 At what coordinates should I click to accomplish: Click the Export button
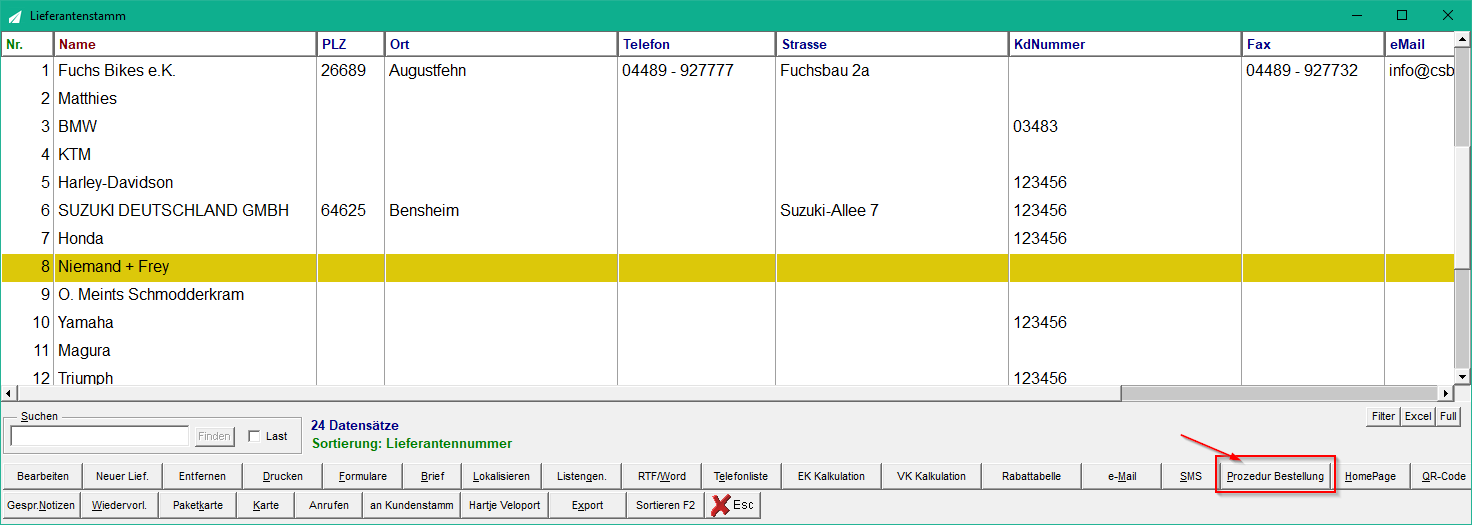tap(587, 505)
